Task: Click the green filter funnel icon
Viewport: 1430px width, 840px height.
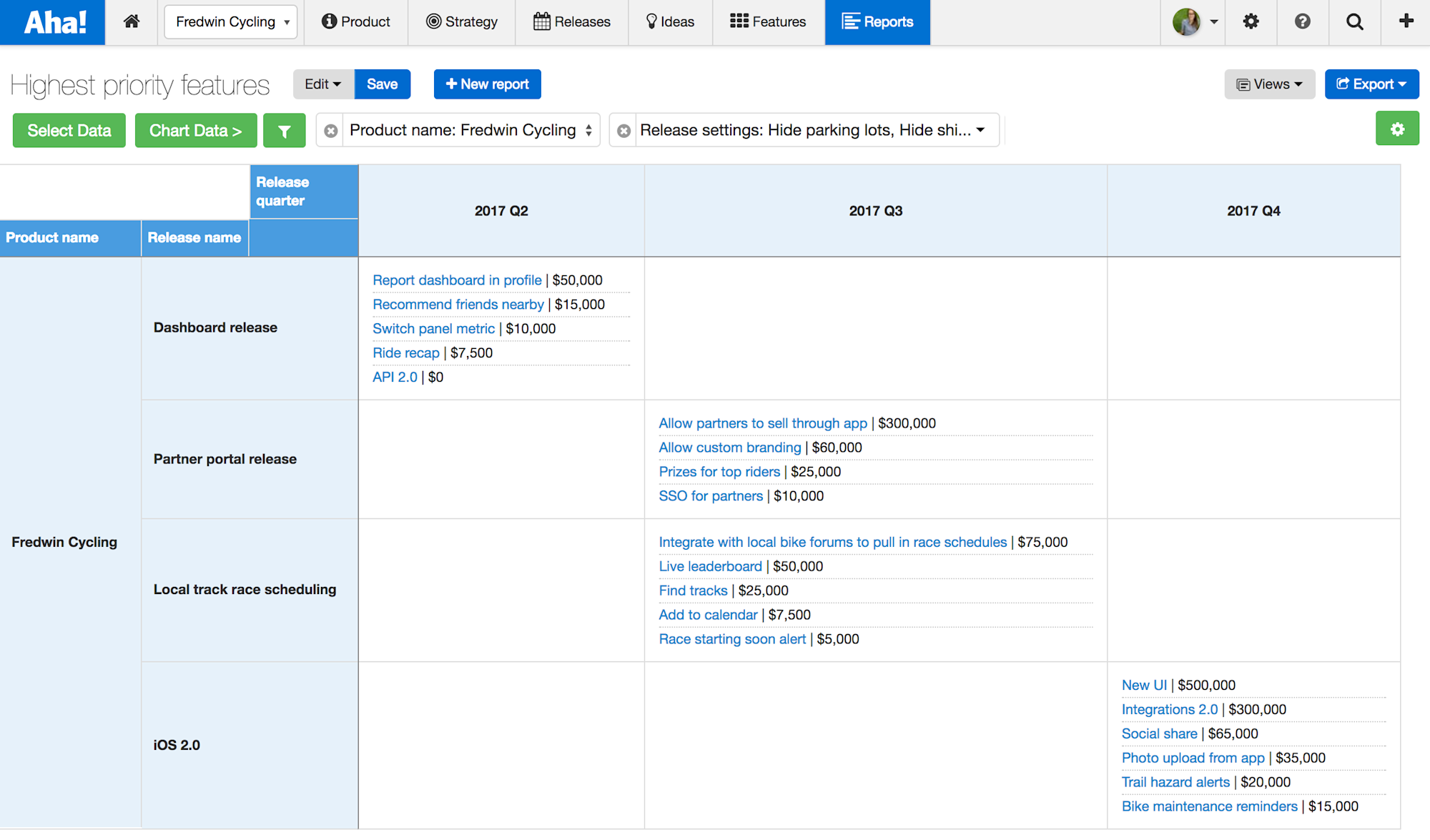Action: pos(284,130)
